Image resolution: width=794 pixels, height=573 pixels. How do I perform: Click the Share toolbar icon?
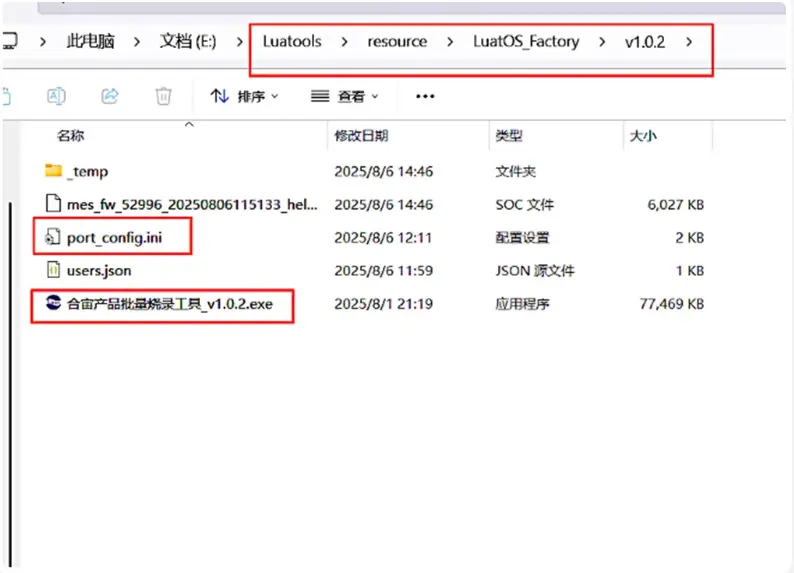tap(110, 96)
